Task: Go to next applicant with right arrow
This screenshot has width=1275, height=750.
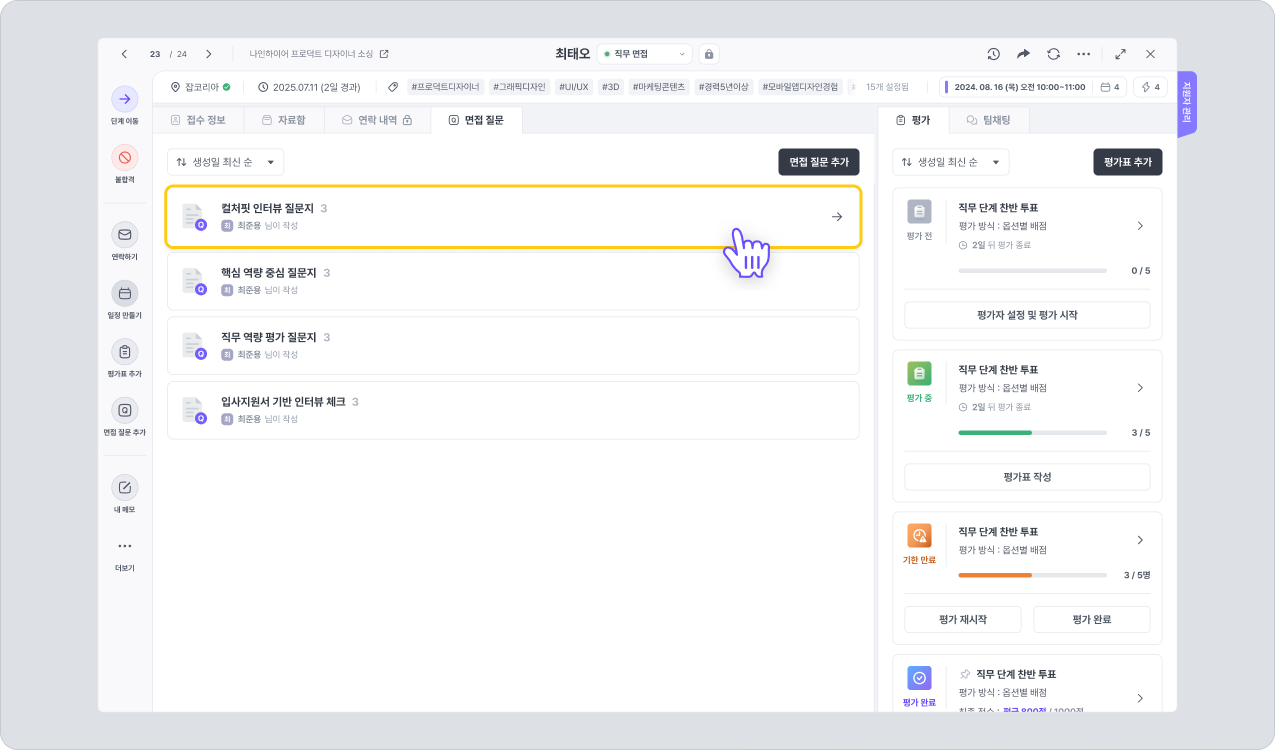Action: click(208, 54)
